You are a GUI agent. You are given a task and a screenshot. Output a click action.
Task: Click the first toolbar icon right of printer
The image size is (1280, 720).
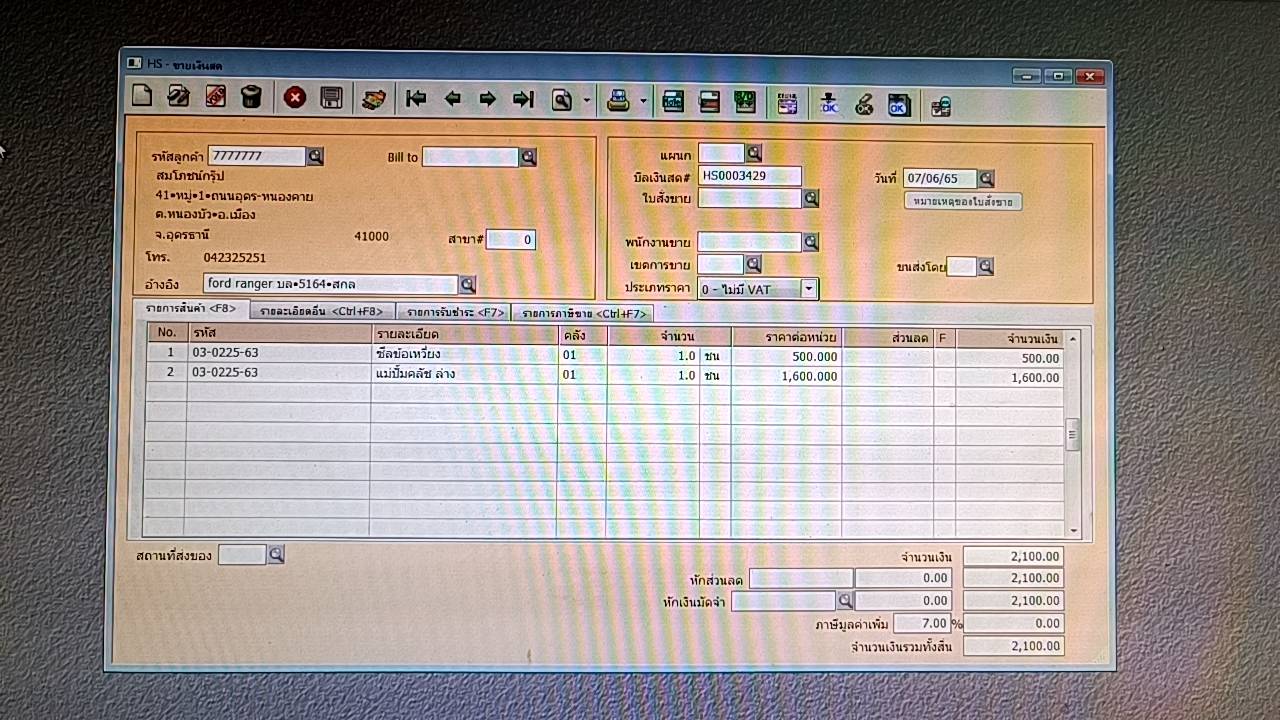pos(673,100)
